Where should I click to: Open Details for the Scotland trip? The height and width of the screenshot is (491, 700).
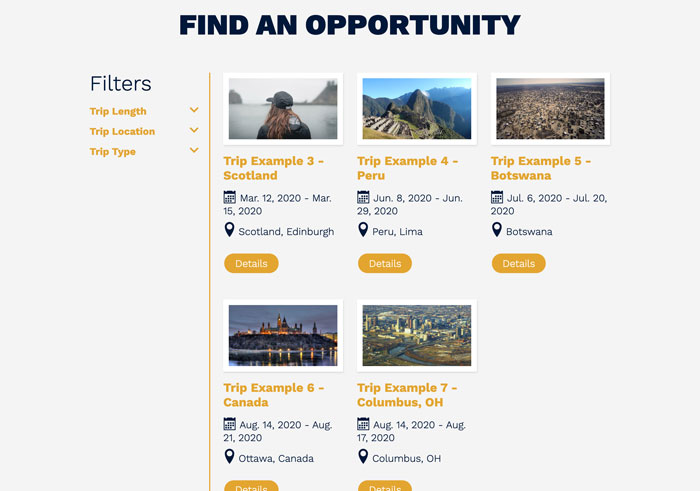[x=251, y=263]
